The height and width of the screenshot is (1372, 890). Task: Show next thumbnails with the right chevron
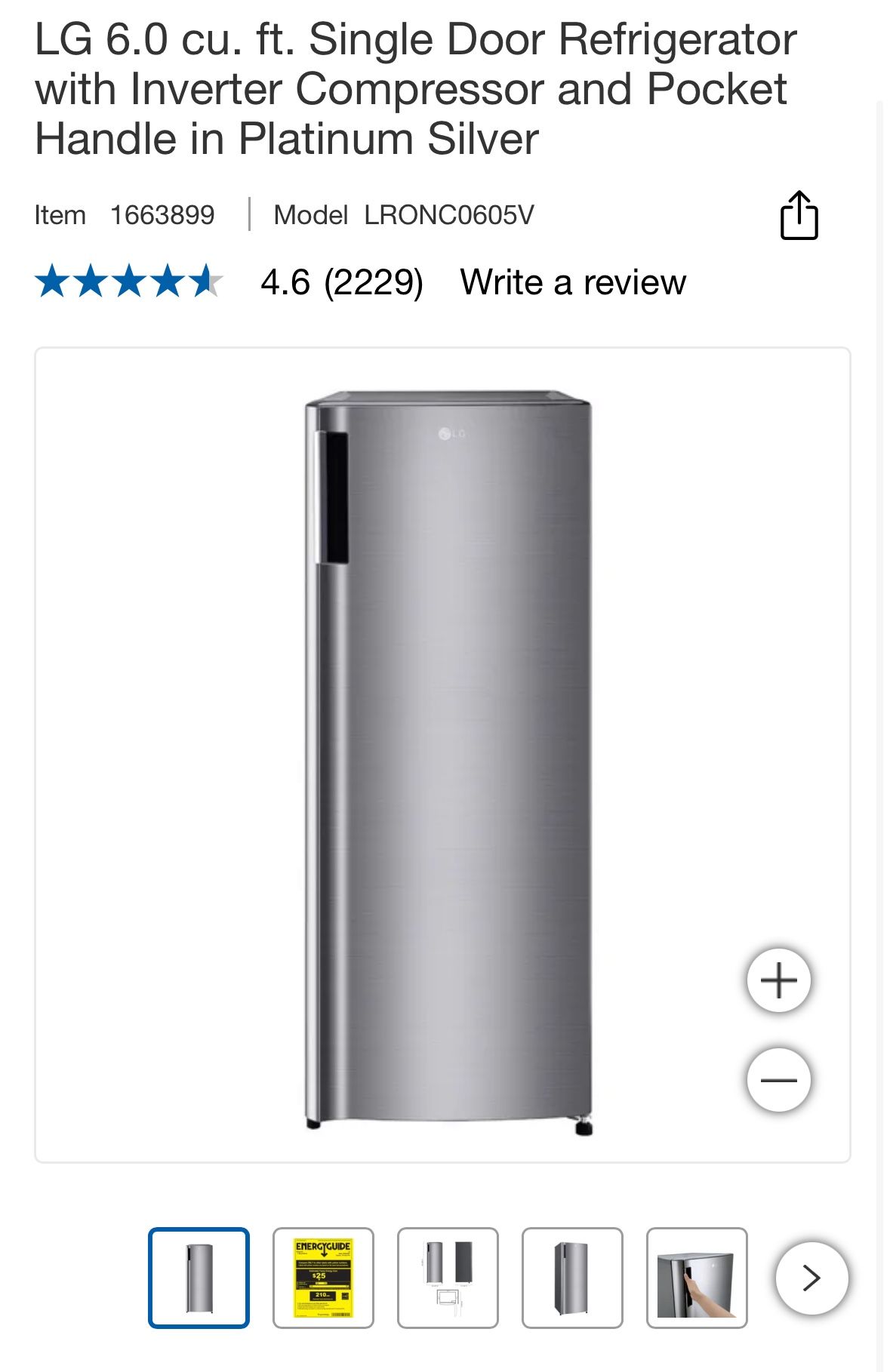(x=811, y=1278)
